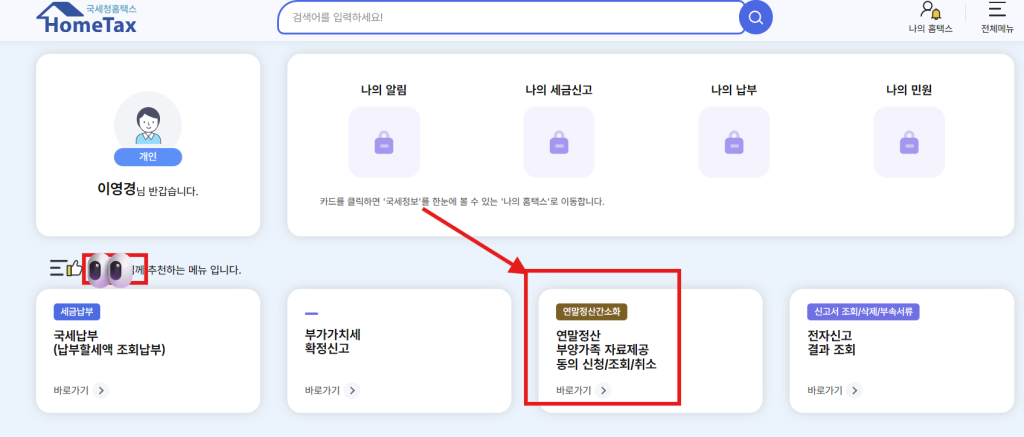Viewport: 1024px width, 437px height.
Task: Click the lock icon under 나의 민원
Action: click(x=909, y=143)
